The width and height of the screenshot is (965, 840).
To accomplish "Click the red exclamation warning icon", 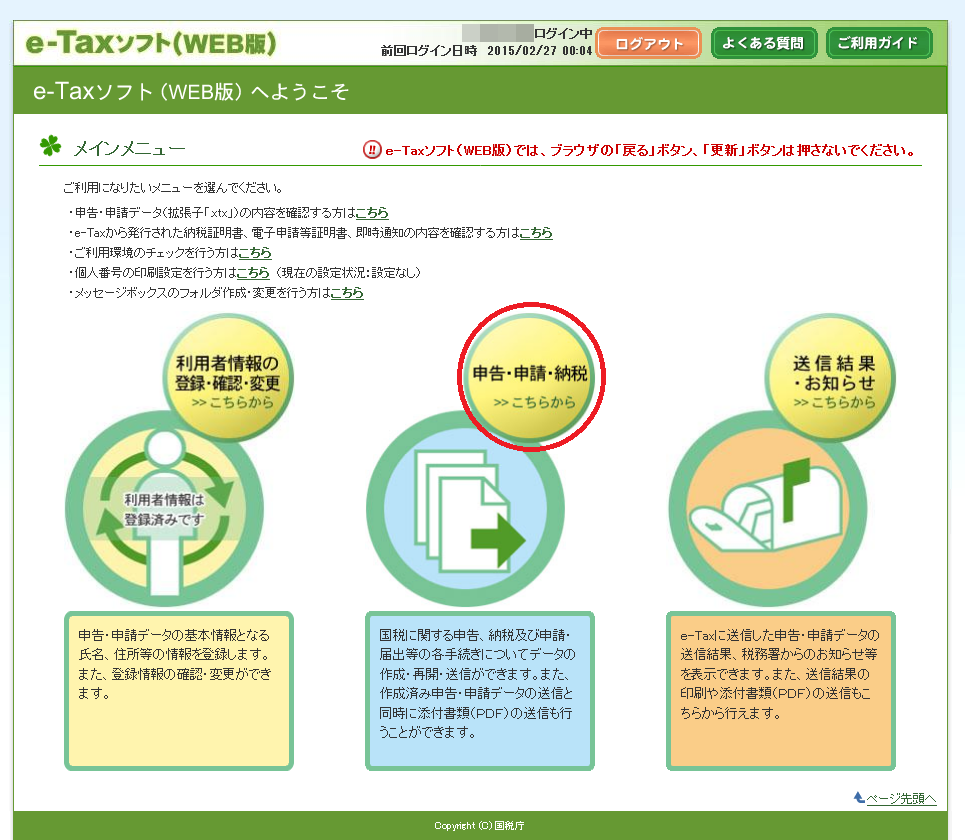I will point(371,151).
